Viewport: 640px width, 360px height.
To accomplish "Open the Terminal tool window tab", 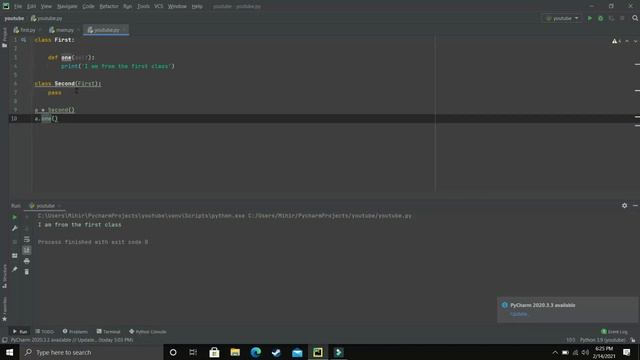I will point(109,331).
